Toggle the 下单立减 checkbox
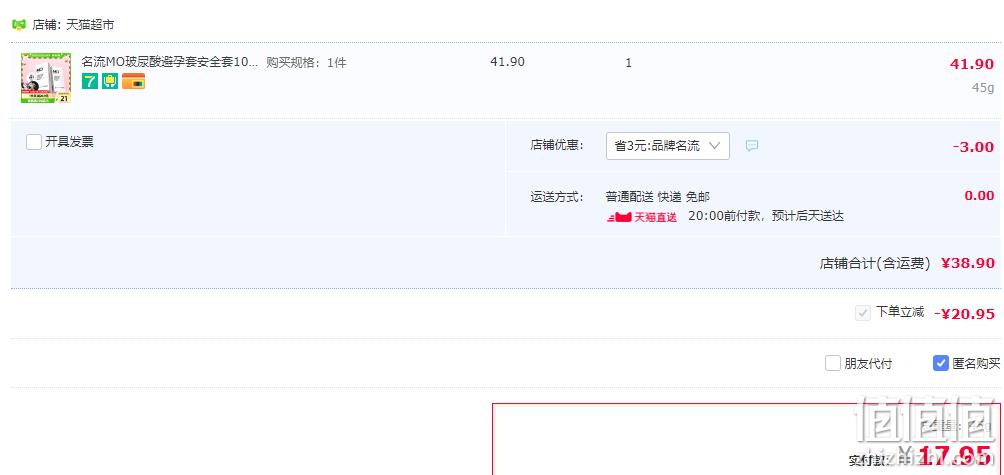This screenshot has width=1004, height=475. click(862, 313)
